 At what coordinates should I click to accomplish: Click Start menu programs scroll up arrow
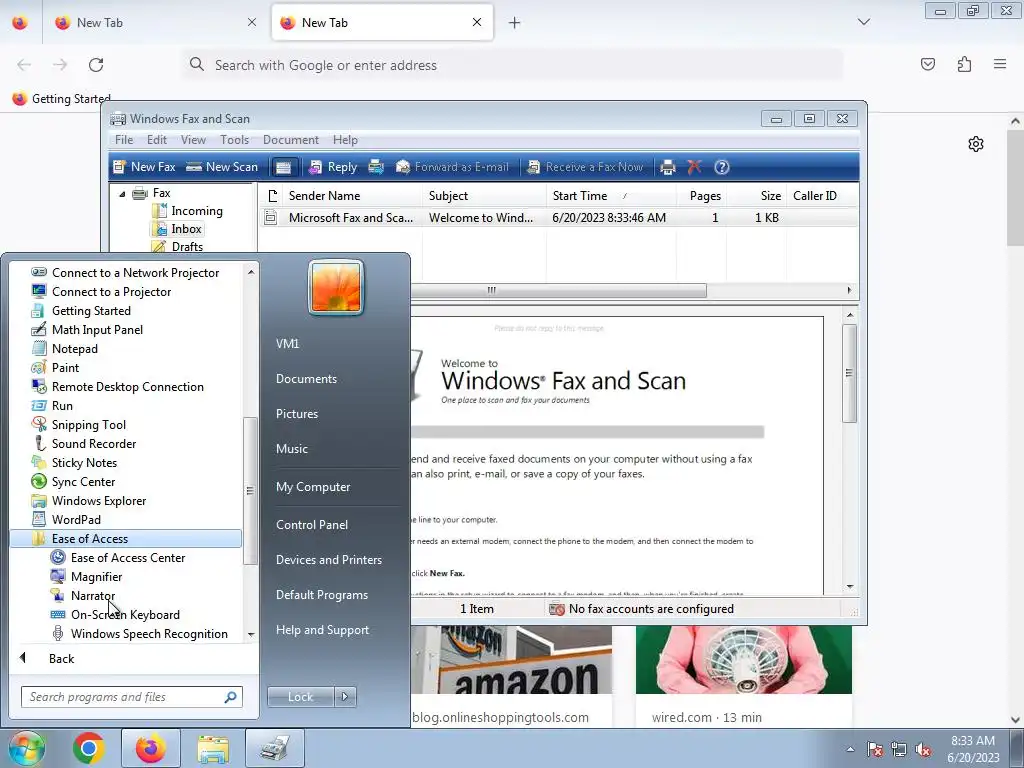coord(251,272)
